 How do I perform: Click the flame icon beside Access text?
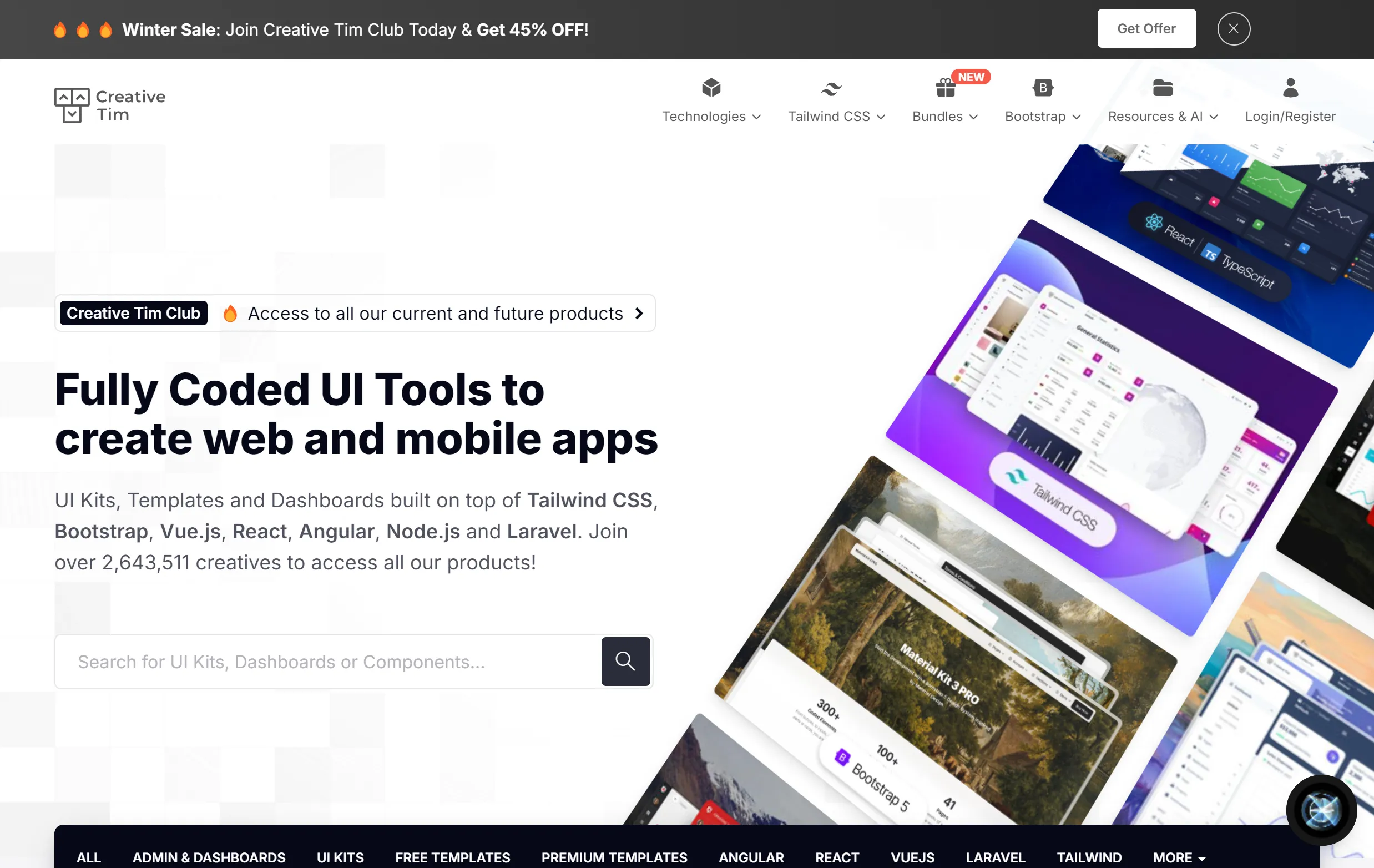(x=230, y=312)
